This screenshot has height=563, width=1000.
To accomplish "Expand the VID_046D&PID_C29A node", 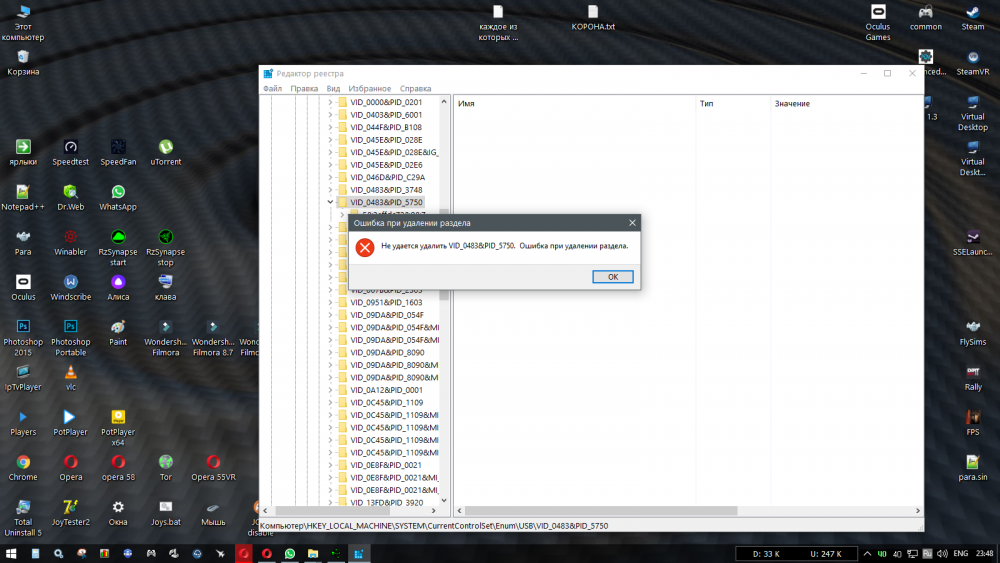I will pos(330,177).
